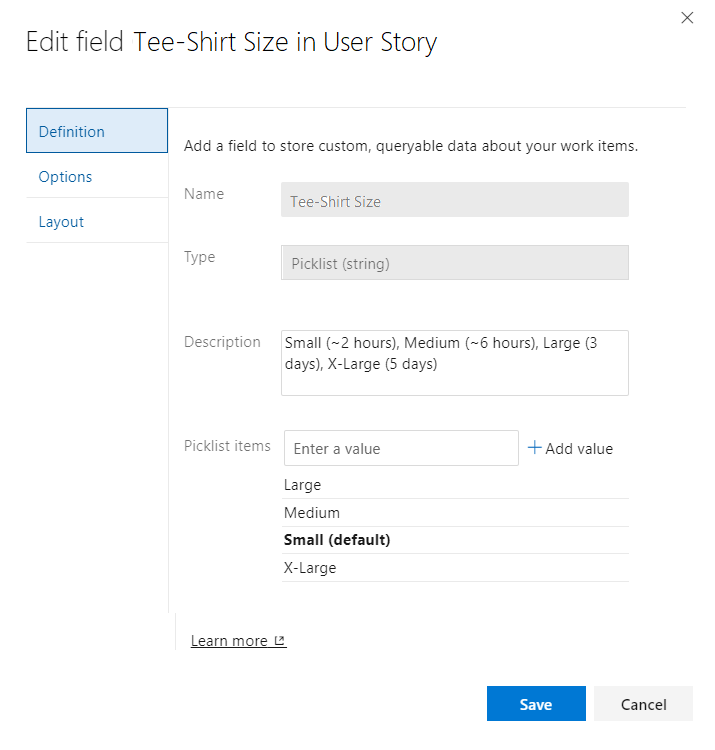Select the X-Large picklist item

point(455,568)
